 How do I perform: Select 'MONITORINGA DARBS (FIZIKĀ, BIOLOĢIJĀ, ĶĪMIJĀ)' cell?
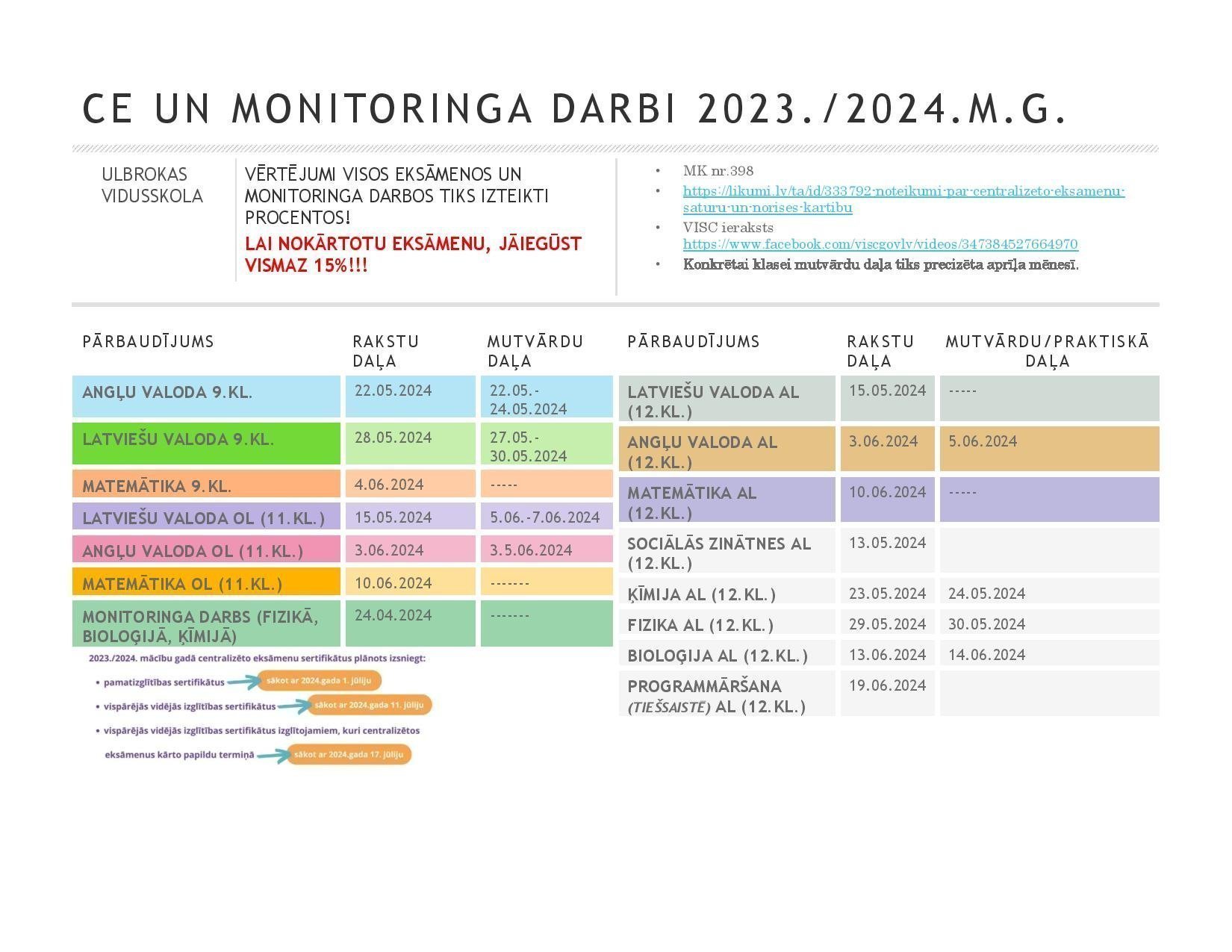pos(206,623)
